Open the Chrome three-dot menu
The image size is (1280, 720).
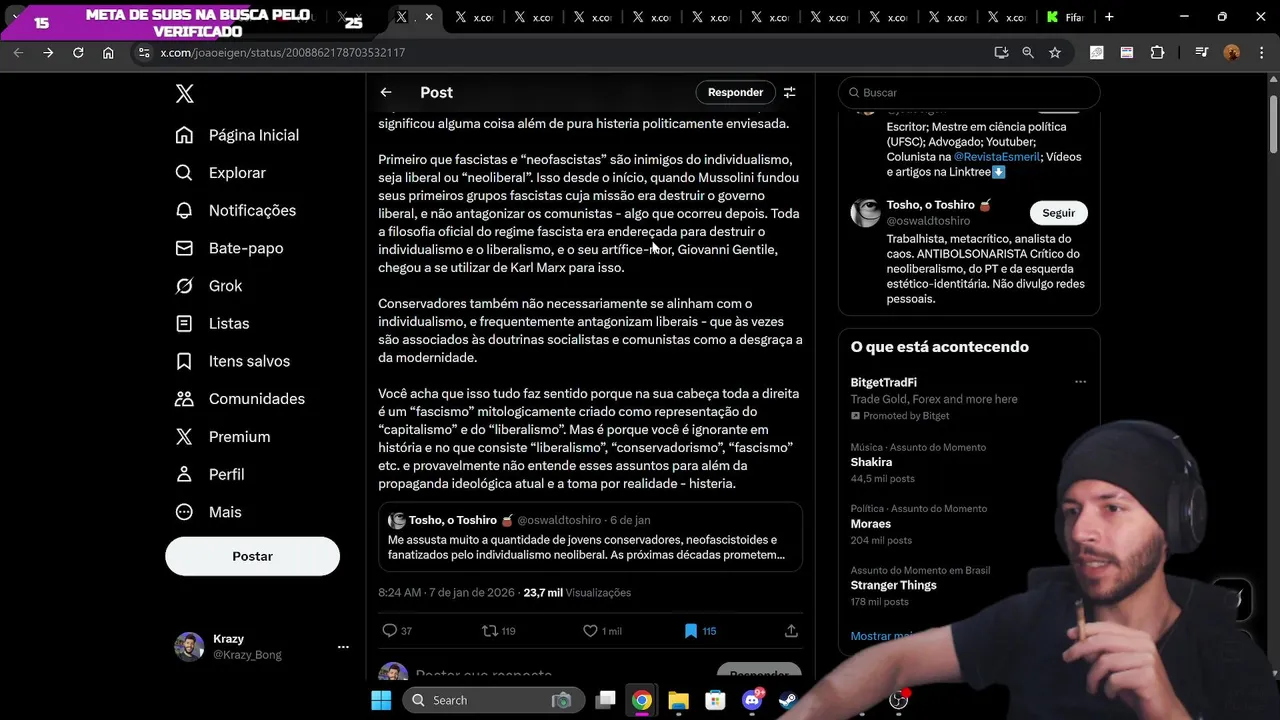(x=1260, y=52)
